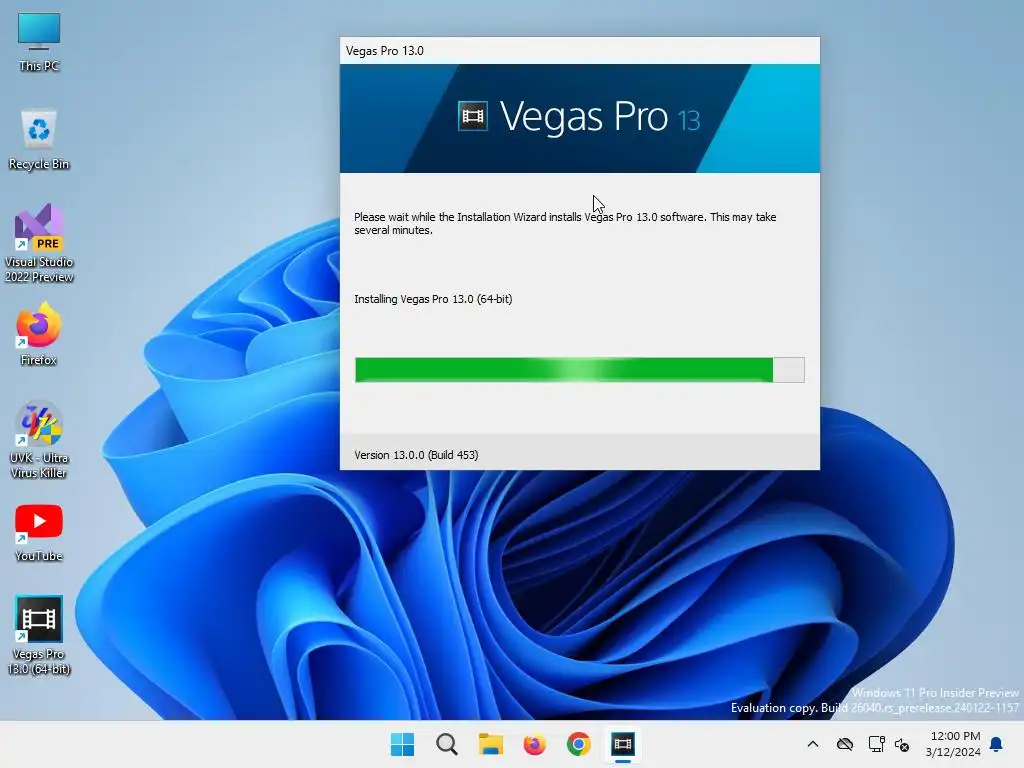Launch Firefox from the taskbar
Image resolution: width=1024 pixels, height=768 pixels.
[x=534, y=744]
